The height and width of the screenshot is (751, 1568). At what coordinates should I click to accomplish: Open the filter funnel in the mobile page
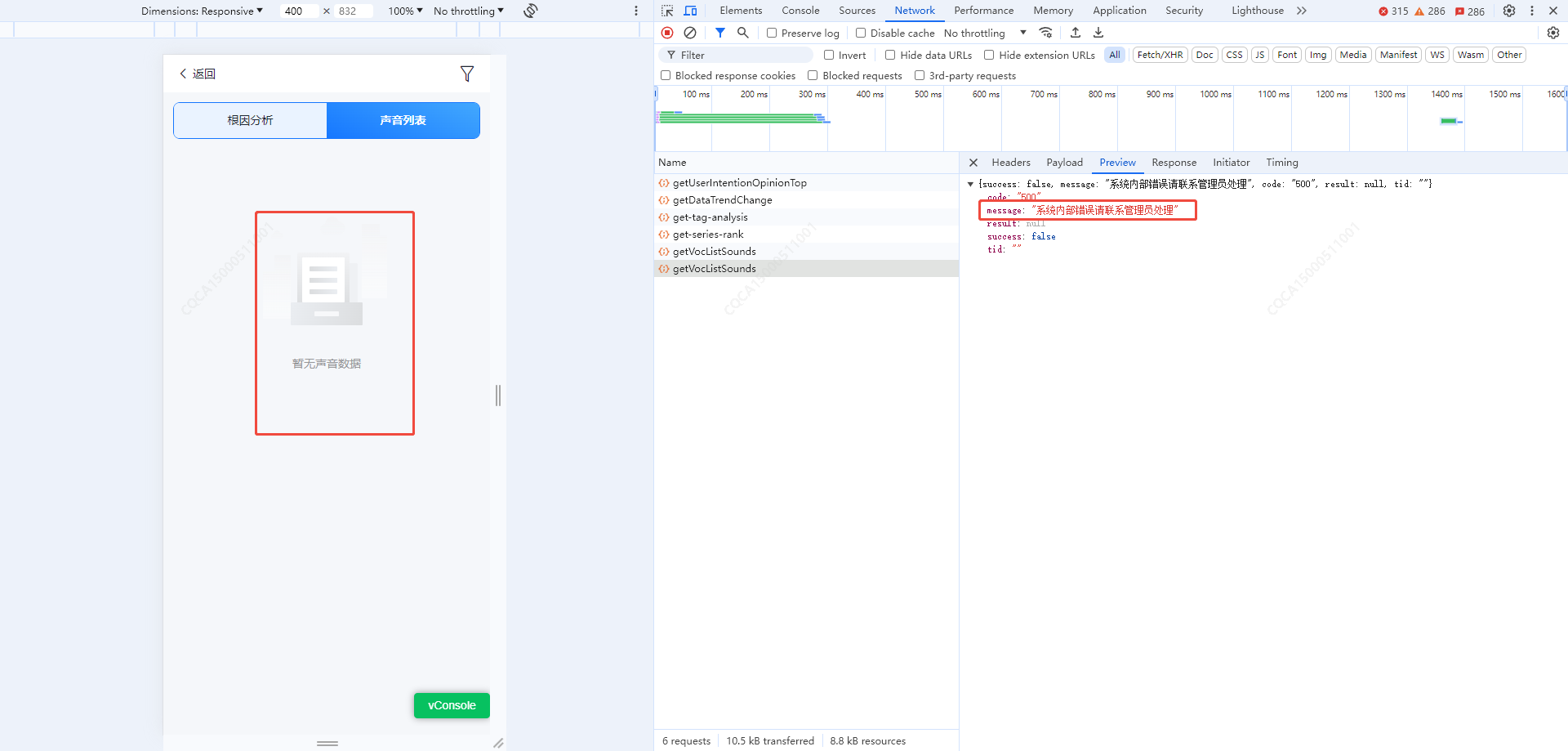point(467,74)
